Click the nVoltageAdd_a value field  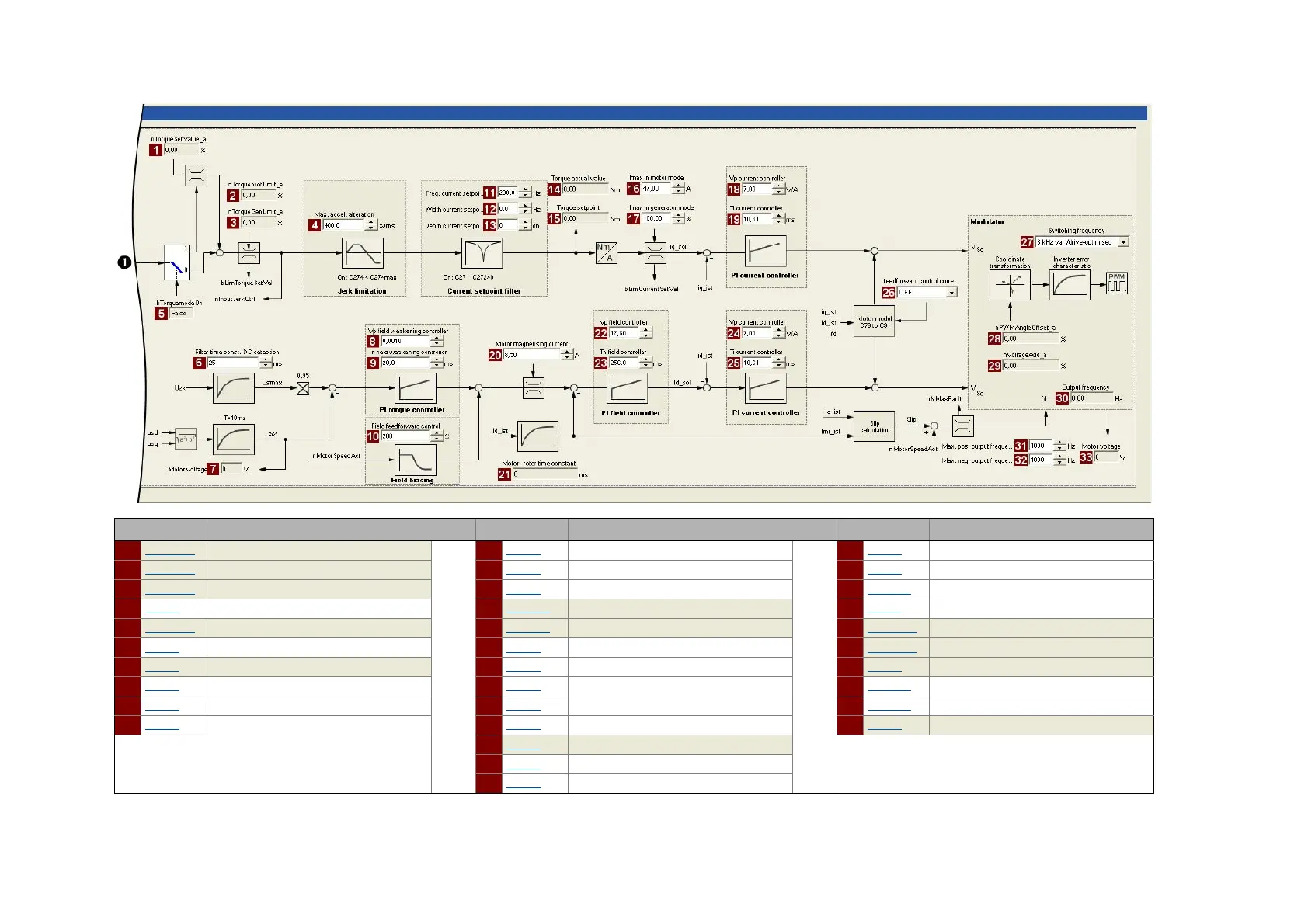[x=1031, y=366]
